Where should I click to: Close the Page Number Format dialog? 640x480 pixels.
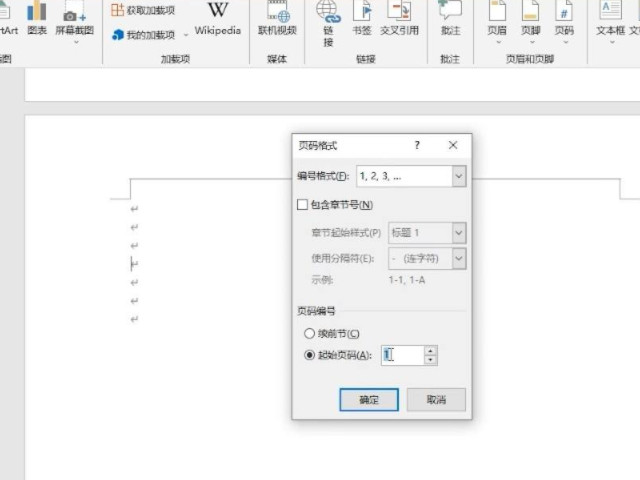[453, 145]
